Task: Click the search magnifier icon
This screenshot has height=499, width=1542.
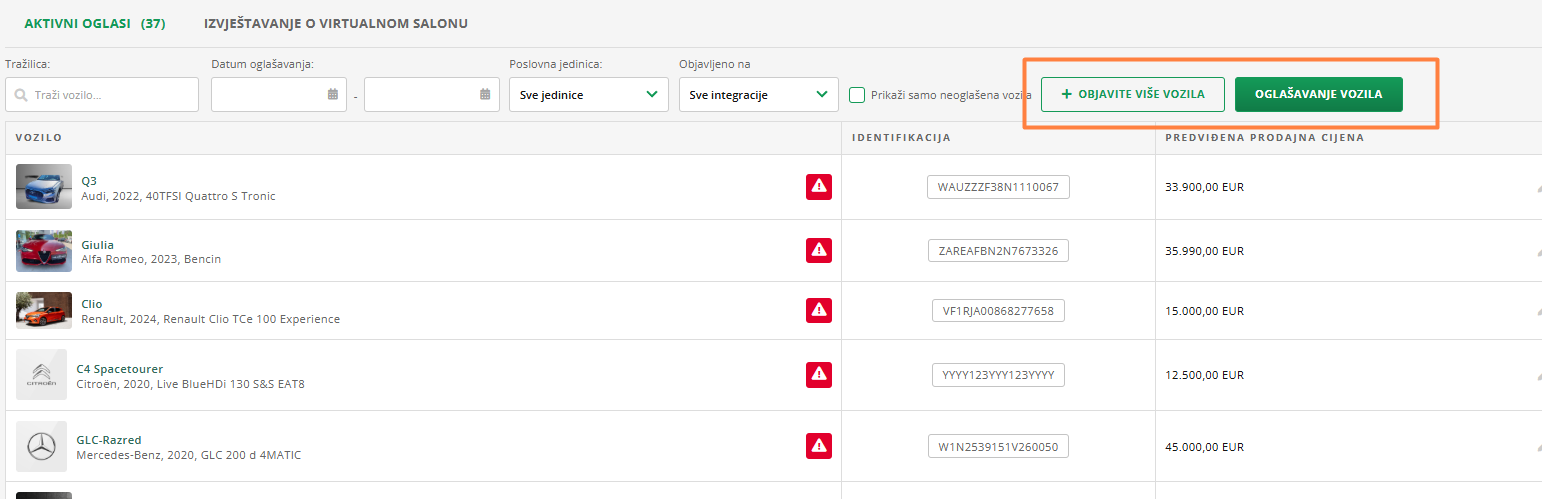Action: (x=21, y=96)
